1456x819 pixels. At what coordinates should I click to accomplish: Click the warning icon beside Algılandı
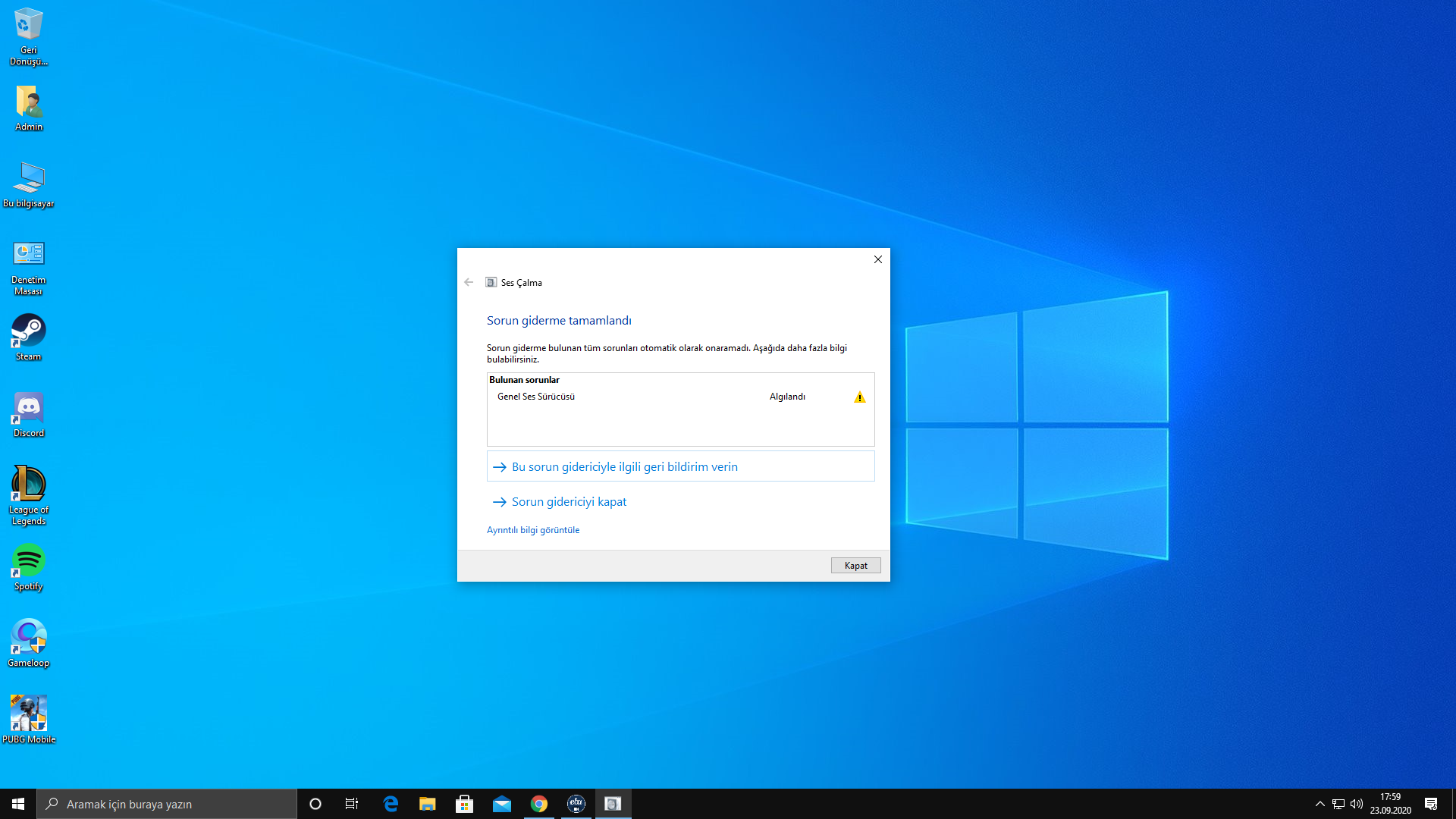859,397
